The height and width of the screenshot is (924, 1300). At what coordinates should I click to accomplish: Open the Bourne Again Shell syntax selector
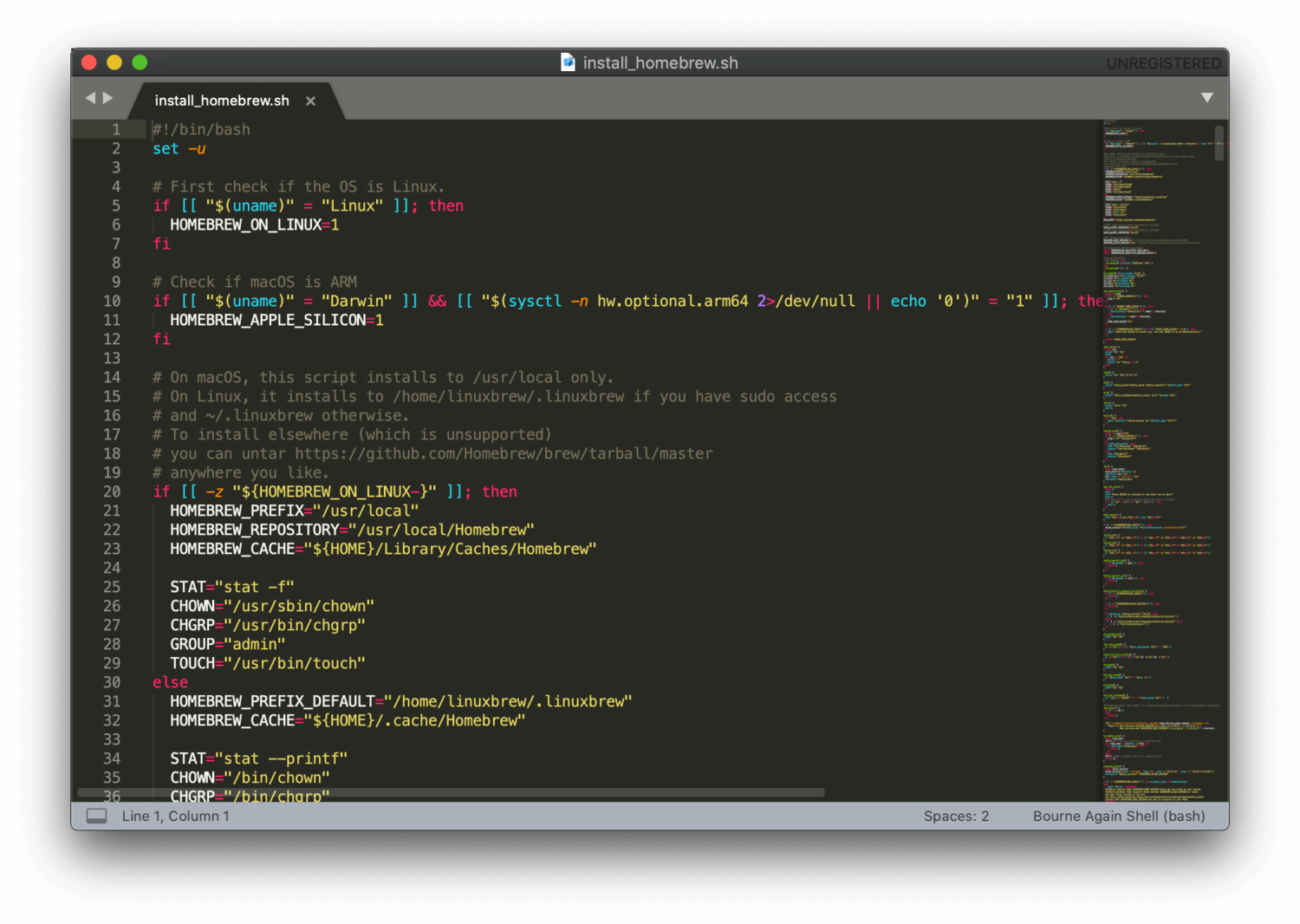[1118, 817]
